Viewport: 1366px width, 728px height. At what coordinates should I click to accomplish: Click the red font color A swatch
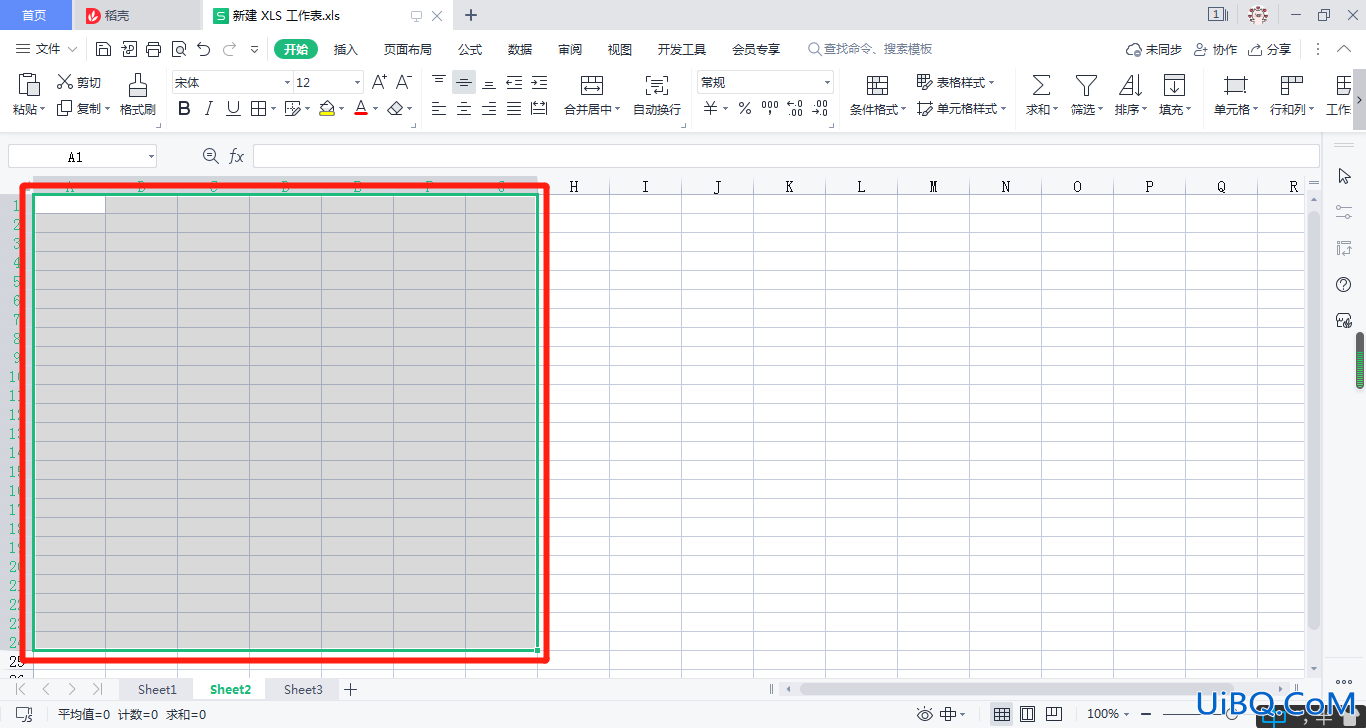[361, 109]
